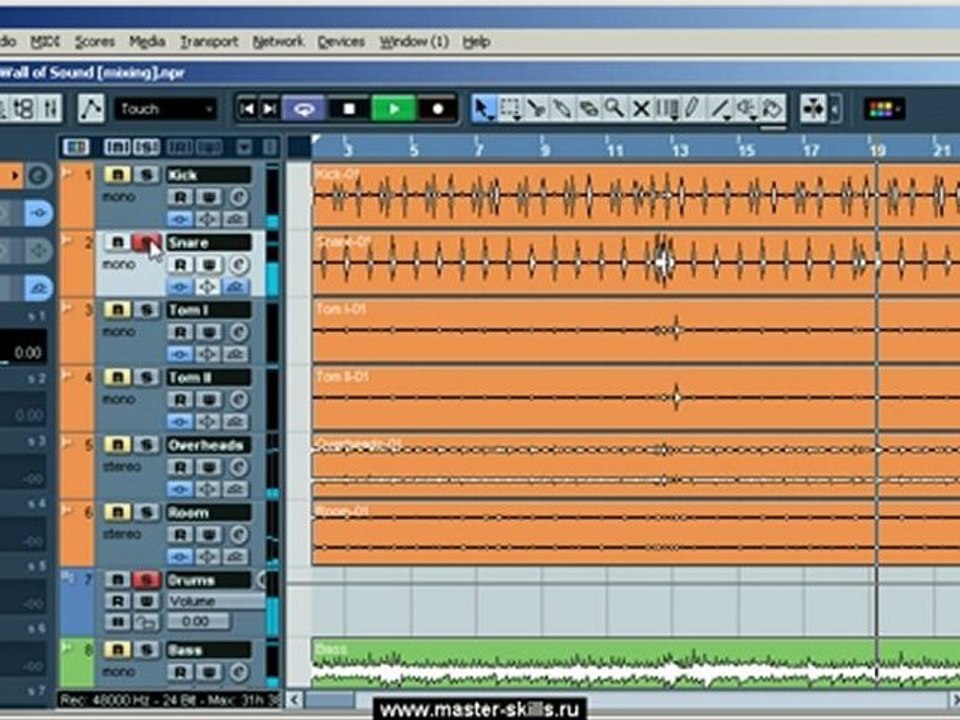
Task: Open the Transport menu
Action: coord(209,42)
